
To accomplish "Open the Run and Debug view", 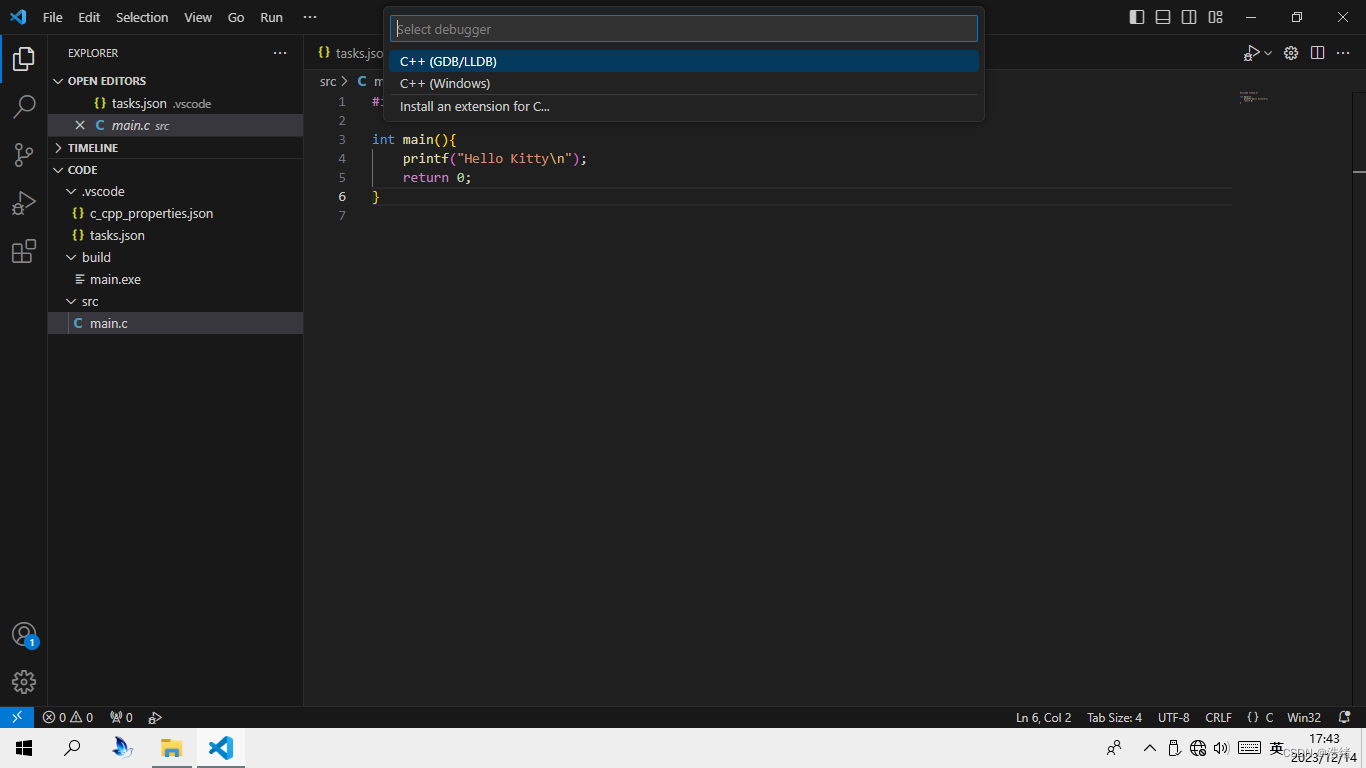I will 24,203.
